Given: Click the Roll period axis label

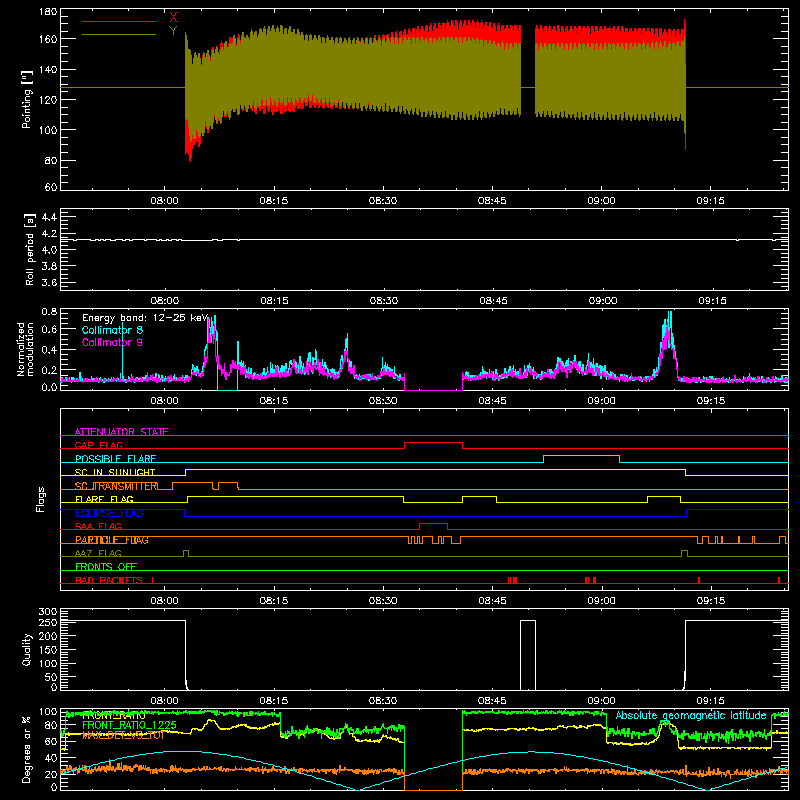Looking at the screenshot, I should [x=29, y=249].
